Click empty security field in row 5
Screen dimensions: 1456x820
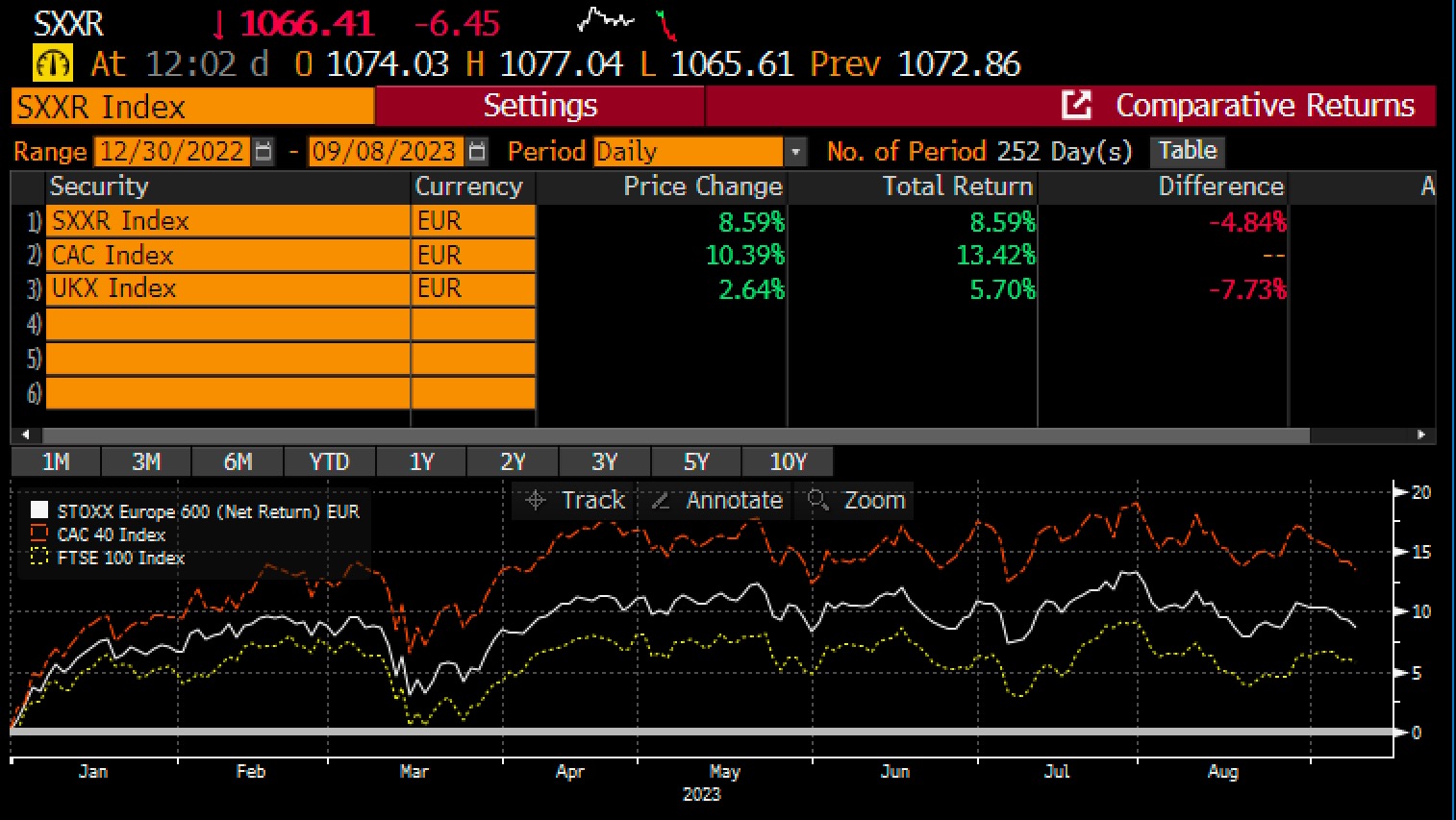click(x=228, y=359)
